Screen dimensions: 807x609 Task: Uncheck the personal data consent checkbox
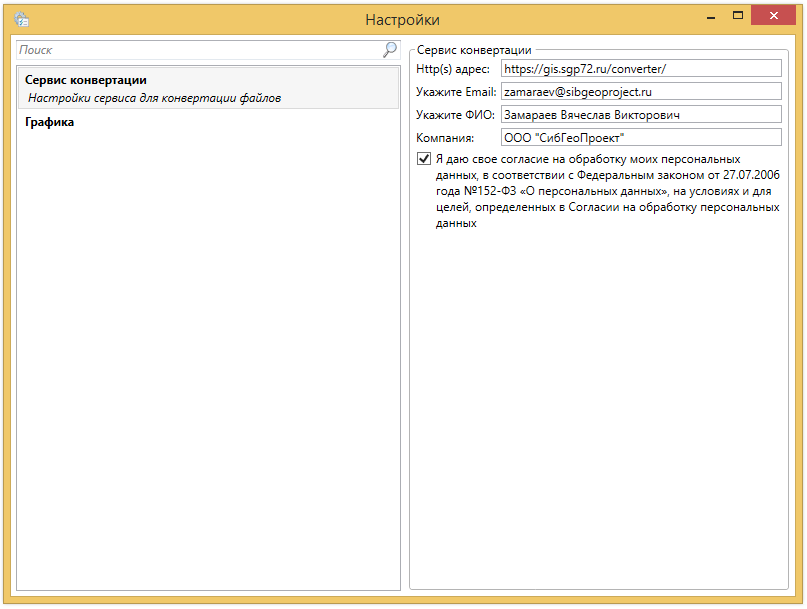pos(424,159)
